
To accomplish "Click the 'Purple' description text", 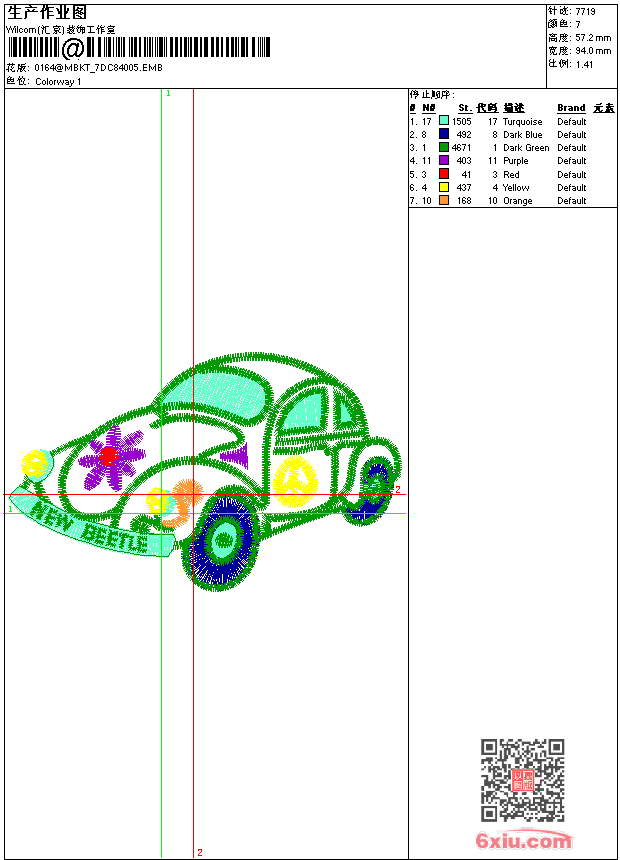I will (x=516, y=161).
